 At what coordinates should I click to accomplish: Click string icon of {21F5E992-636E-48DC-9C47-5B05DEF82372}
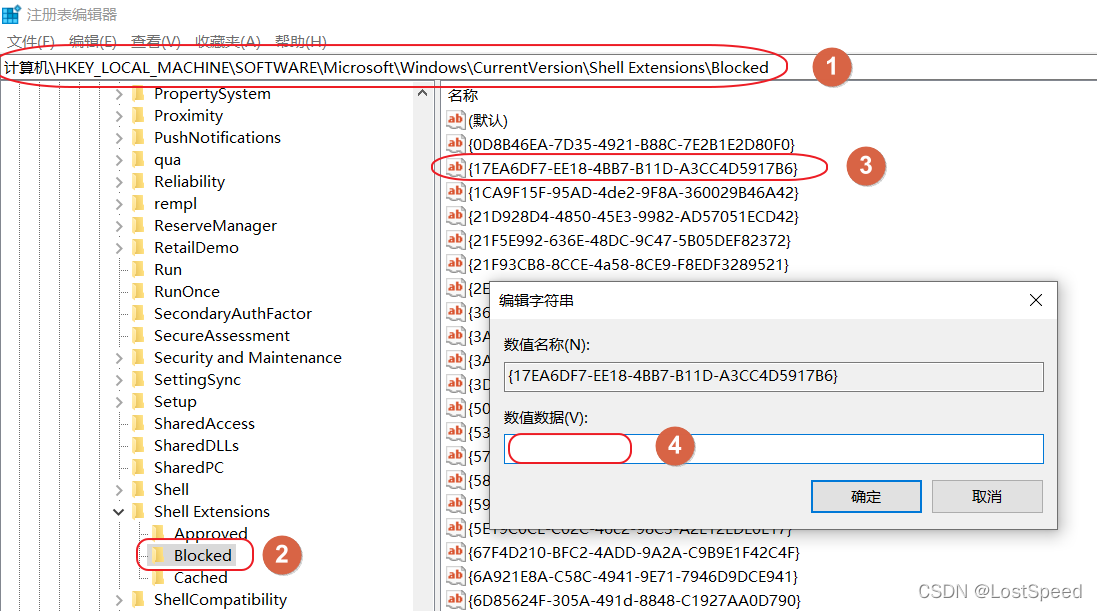coord(455,240)
